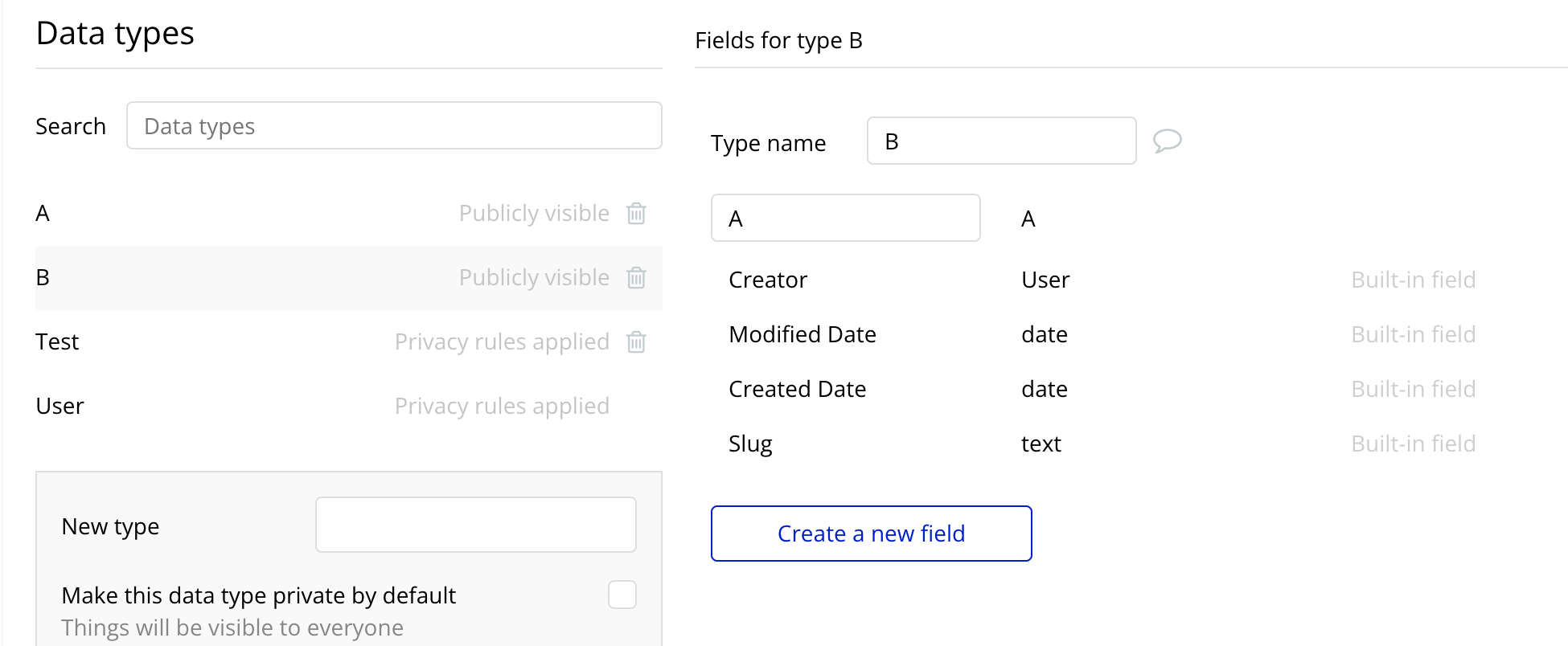Click trash icon for data type B
This screenshot has width=1568, height=646.
point(636,278)
